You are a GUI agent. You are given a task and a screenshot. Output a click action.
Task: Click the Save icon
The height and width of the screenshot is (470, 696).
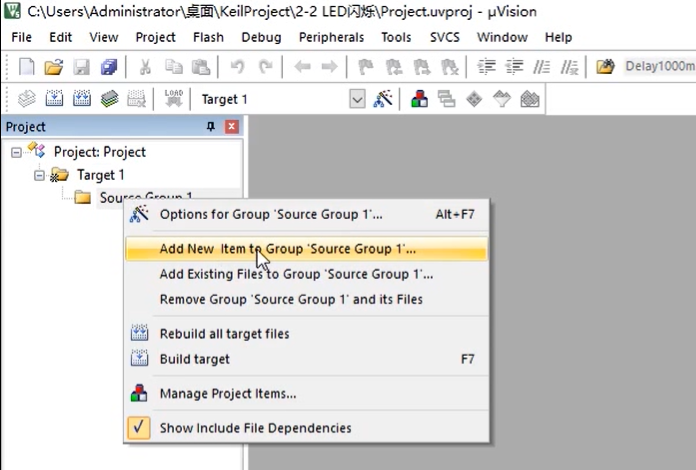[x=81, y=67]
